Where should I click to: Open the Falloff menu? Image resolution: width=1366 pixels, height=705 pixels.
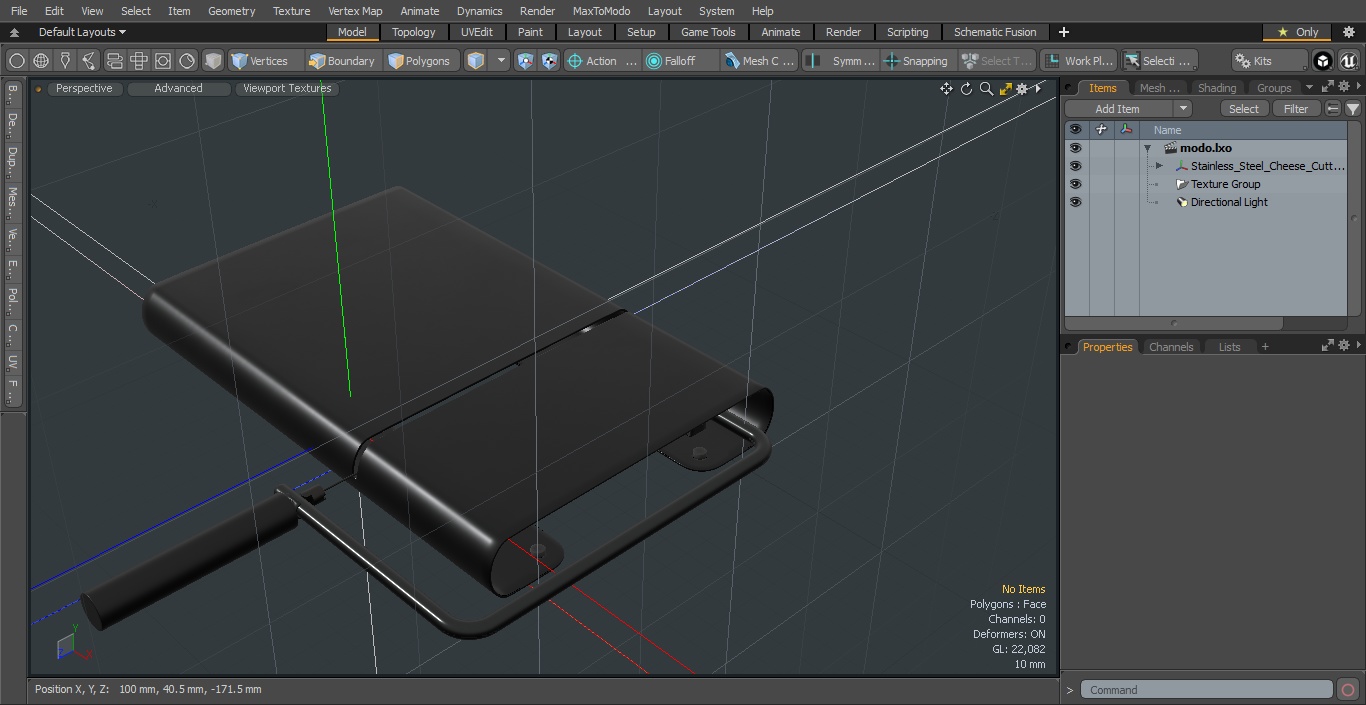pyautogui.click(x=681, y=61)
